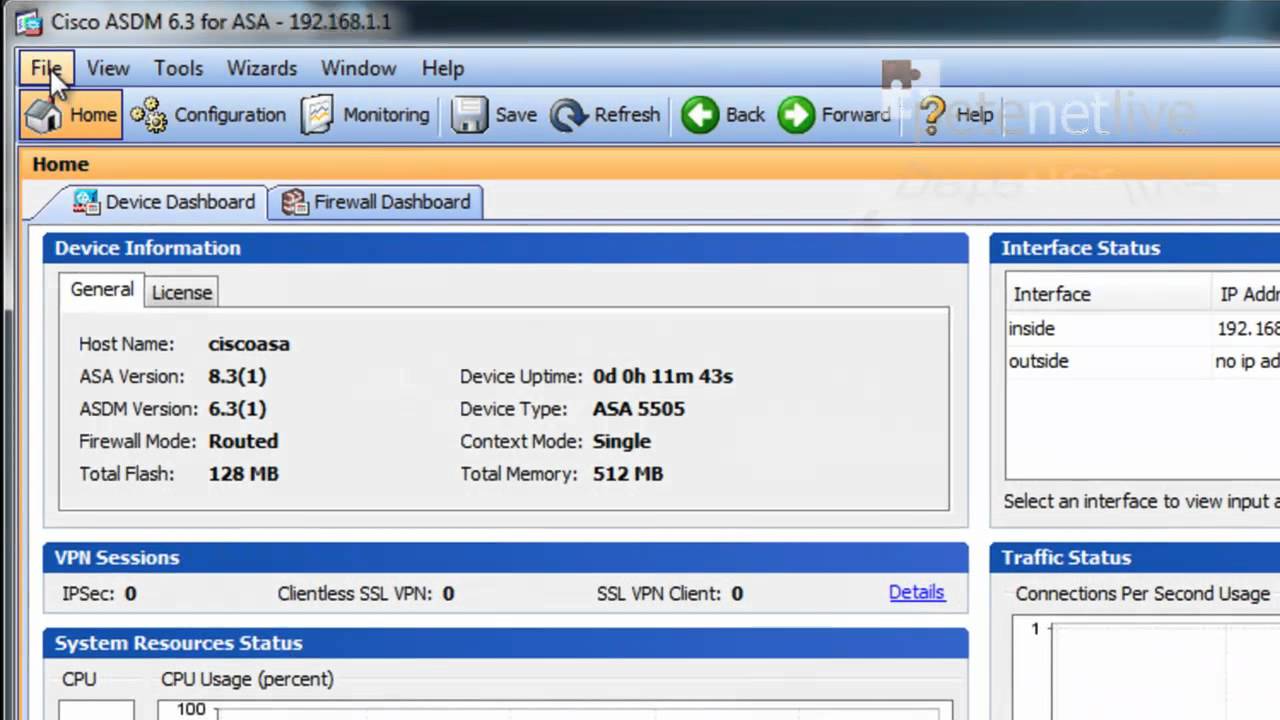Click the Device Uptime value
This screenshot has width=1280, height=720.
tap(663, 377)
